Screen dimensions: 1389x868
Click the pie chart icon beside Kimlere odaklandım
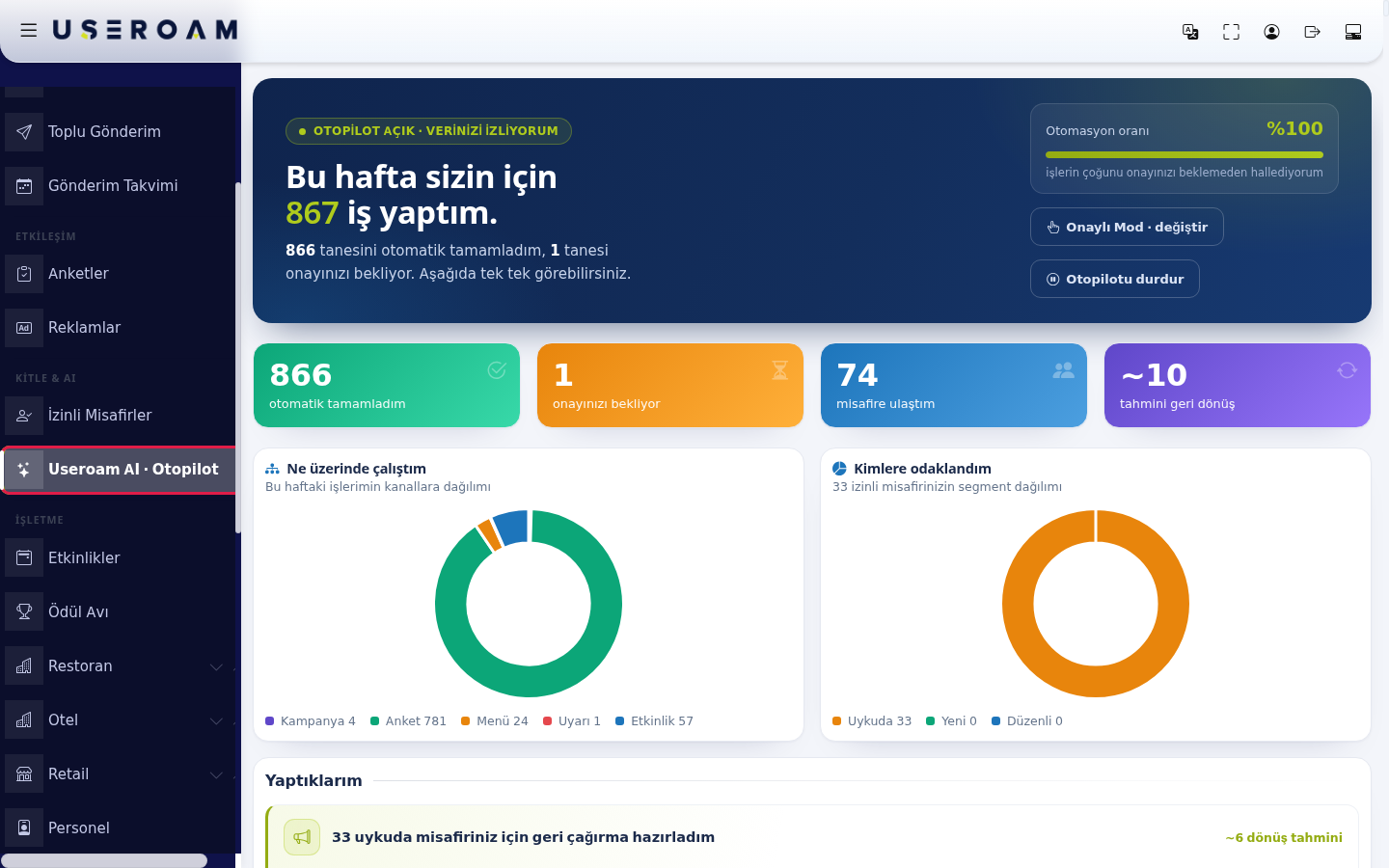[x=839, y=469]
